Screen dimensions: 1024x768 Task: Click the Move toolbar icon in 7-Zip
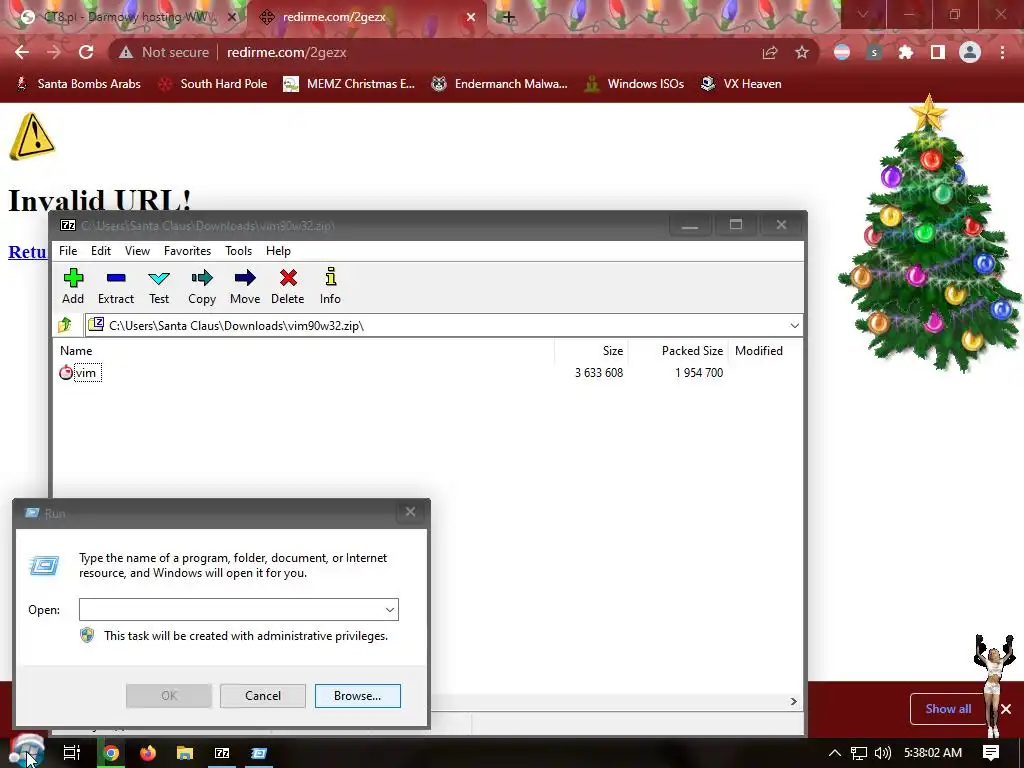(x=245, y=286)
